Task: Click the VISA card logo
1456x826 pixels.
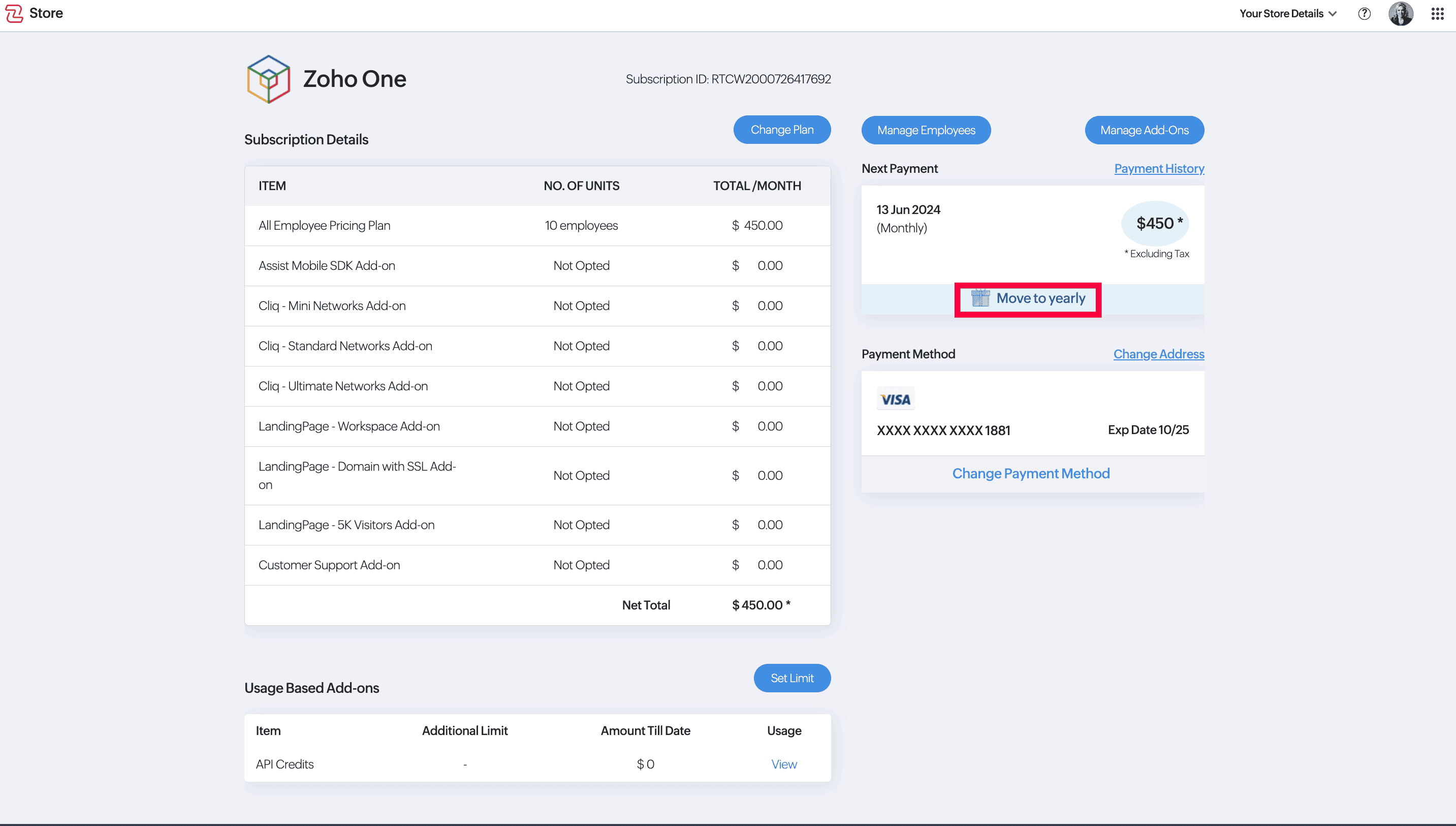Action: pos(895,400)
